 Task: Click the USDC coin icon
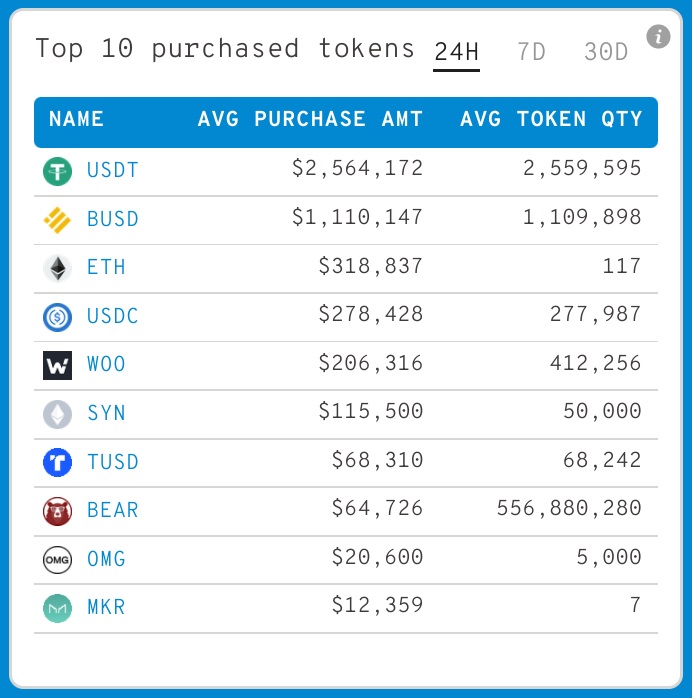[58, 317]
